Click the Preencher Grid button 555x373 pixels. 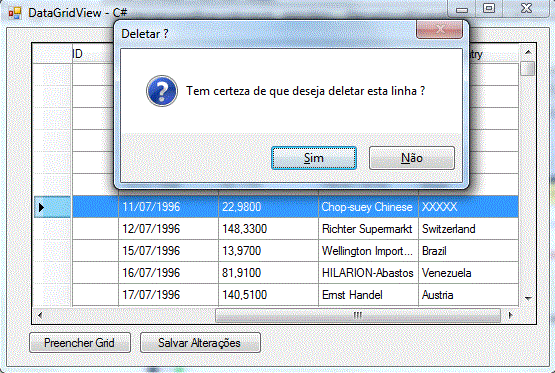(80, 343)
